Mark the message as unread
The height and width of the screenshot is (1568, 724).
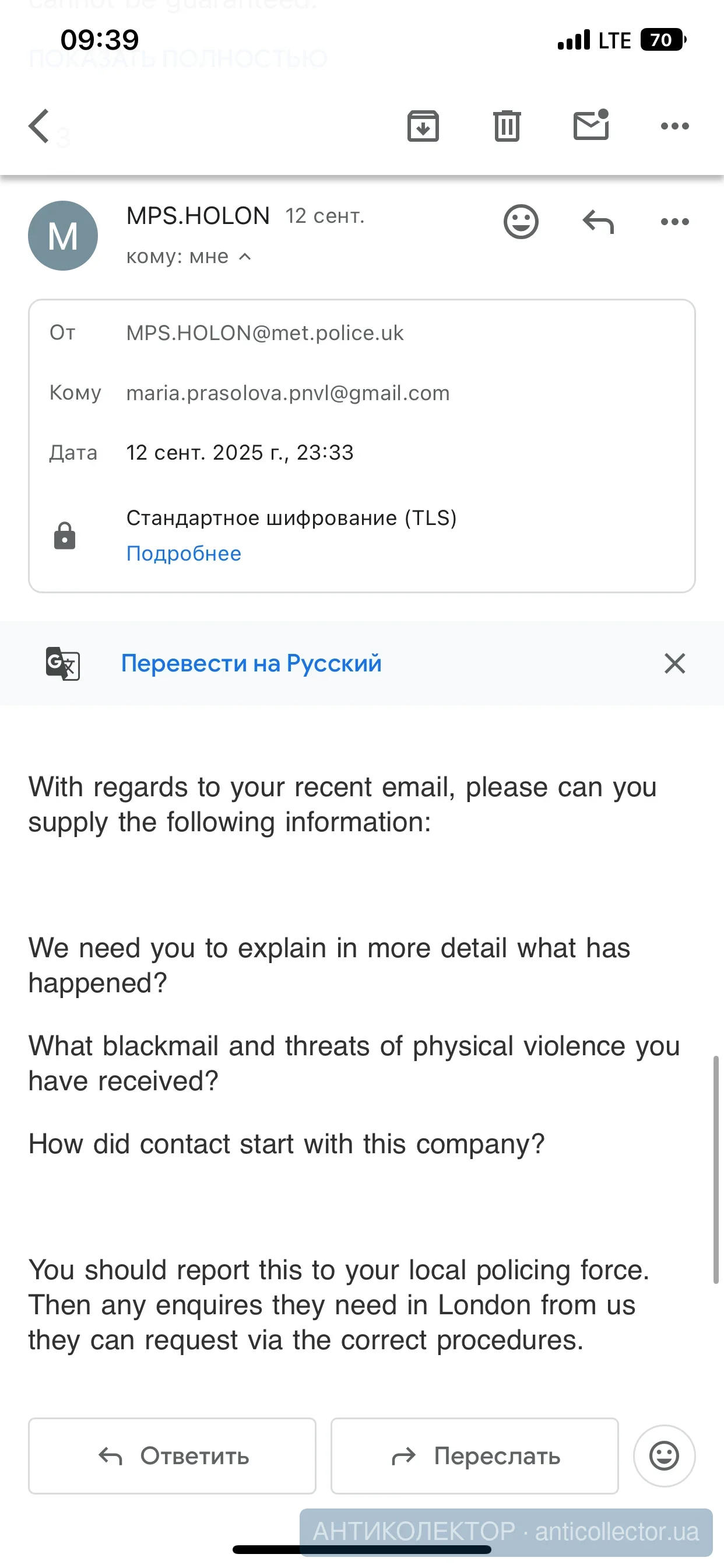point(591,125)
